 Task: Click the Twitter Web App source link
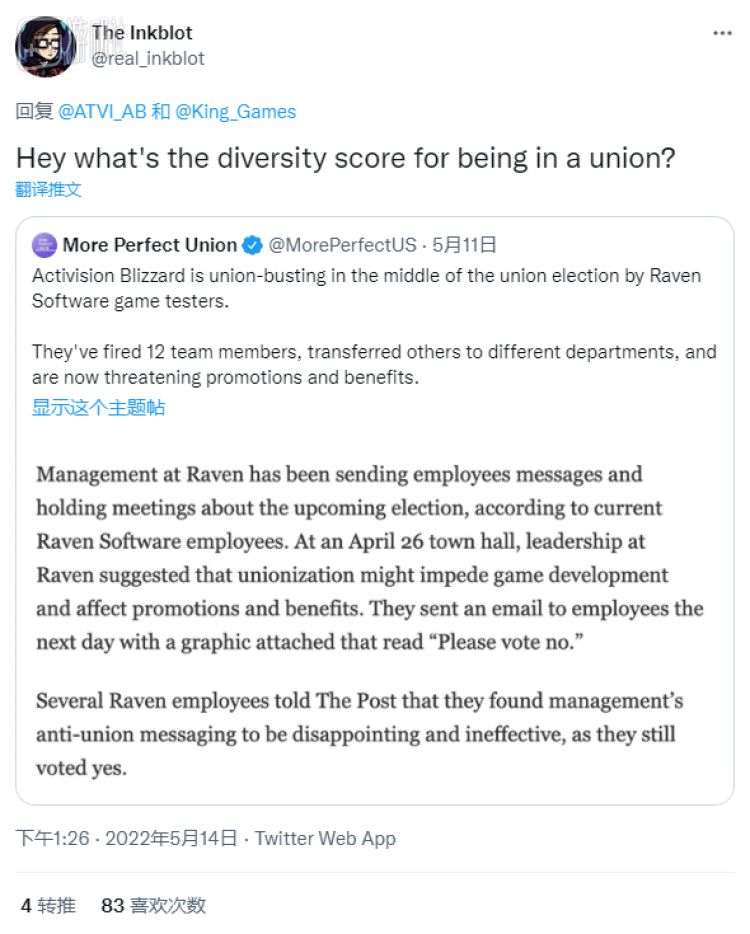click(x=325, y=838)
